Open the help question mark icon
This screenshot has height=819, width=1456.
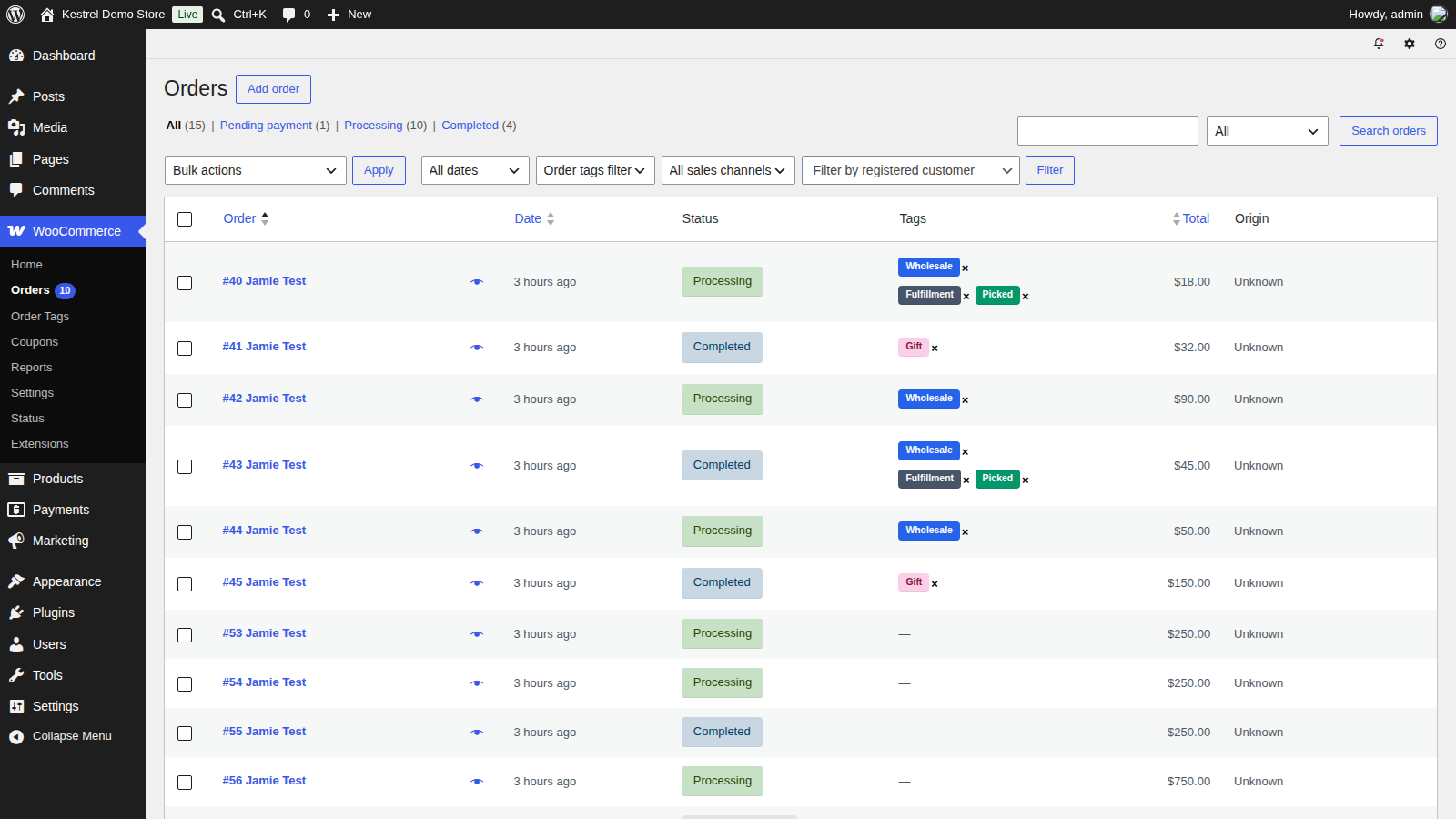pos(1441,44)
